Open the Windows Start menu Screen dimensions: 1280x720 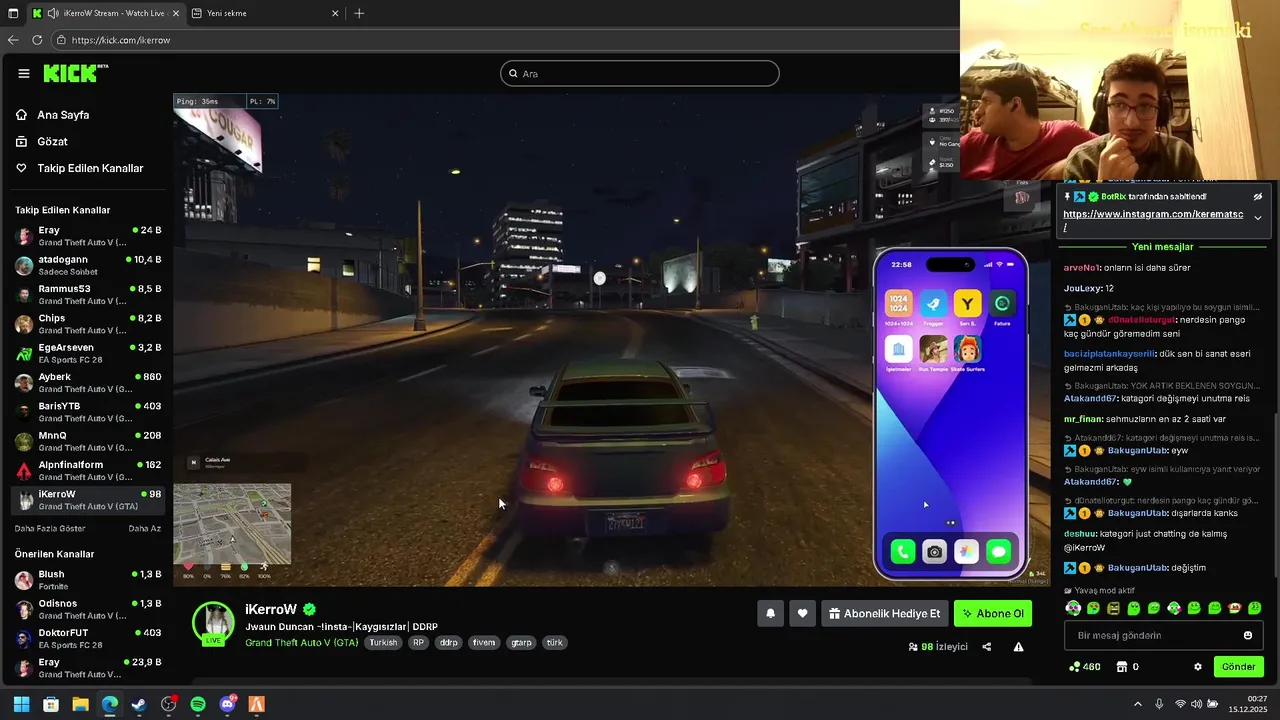[x=21, y=704]
